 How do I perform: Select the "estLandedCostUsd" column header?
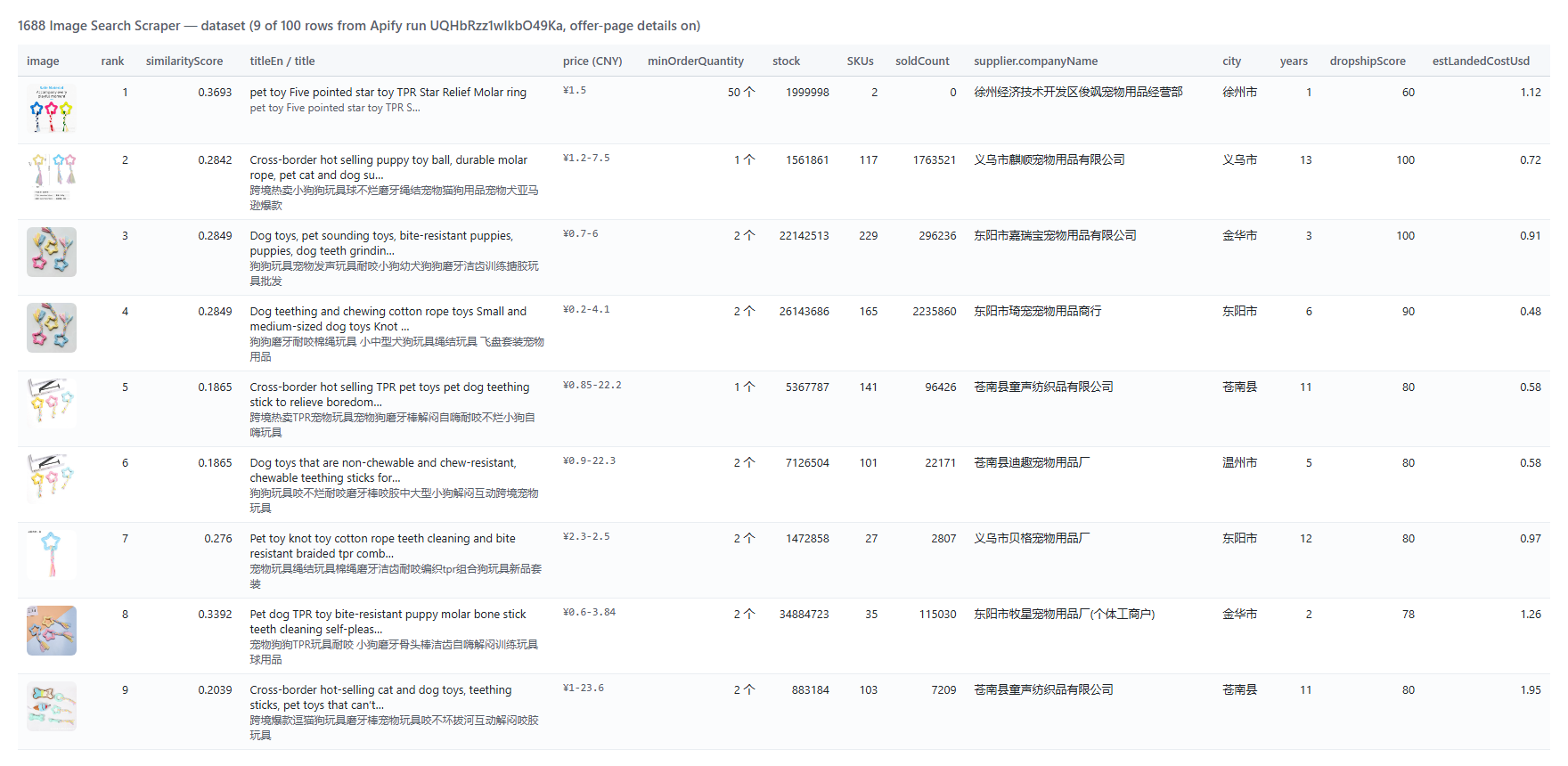pyautogui.click(x=1482, y=61)
